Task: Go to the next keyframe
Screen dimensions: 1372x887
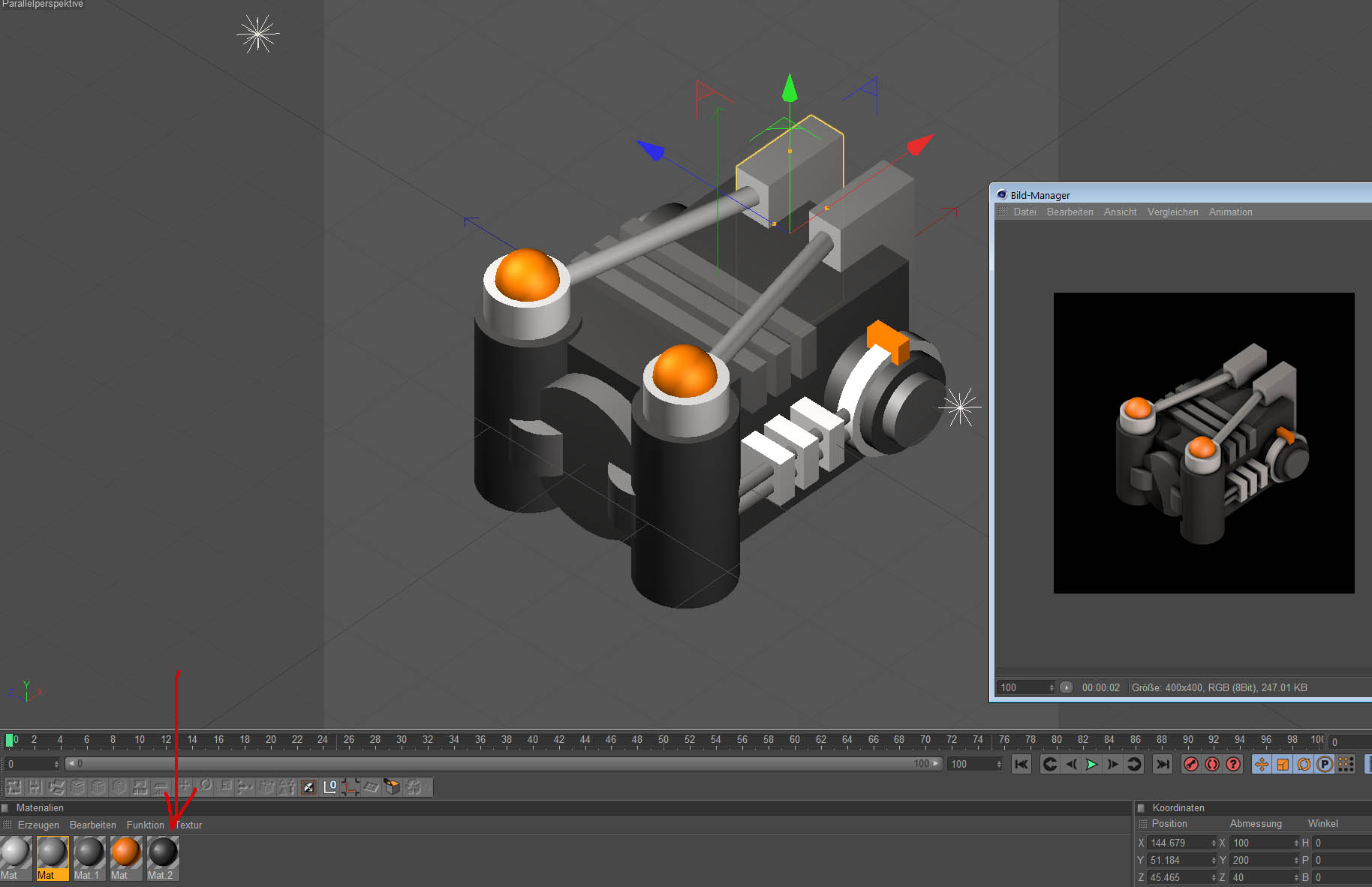Action: (x=1134, y=764)
